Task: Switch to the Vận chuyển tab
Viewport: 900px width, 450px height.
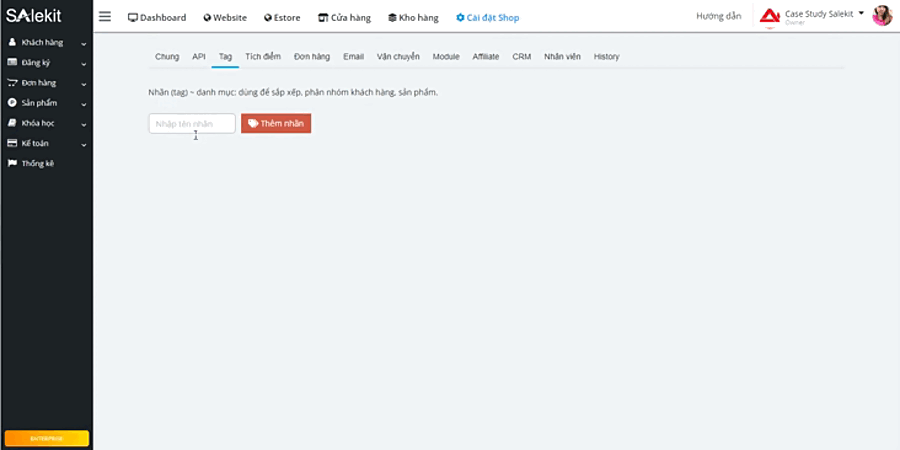Action: click(398, 56)
